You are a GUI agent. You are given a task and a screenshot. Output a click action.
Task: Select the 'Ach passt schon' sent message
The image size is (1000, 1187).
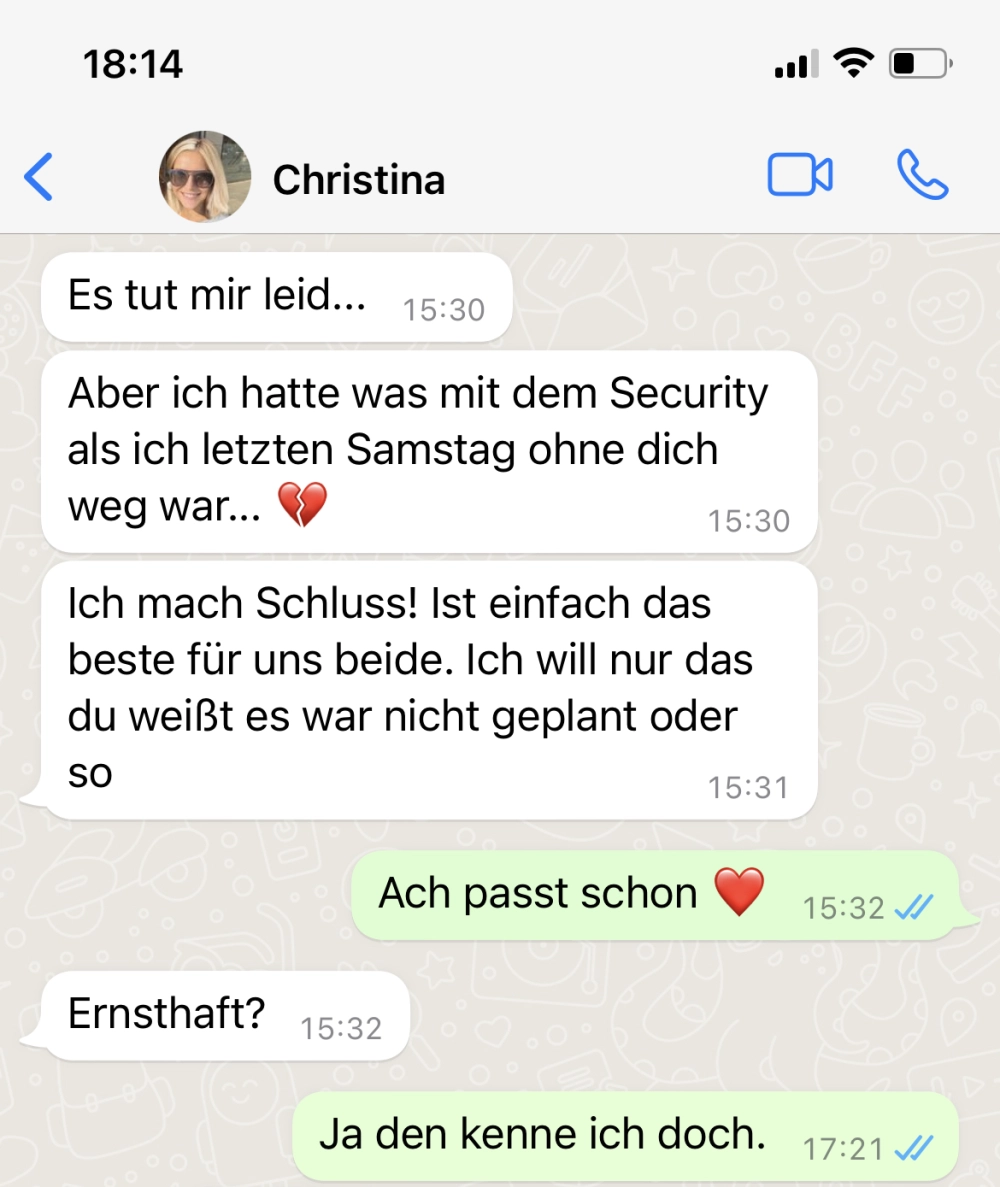coord(656,896)
